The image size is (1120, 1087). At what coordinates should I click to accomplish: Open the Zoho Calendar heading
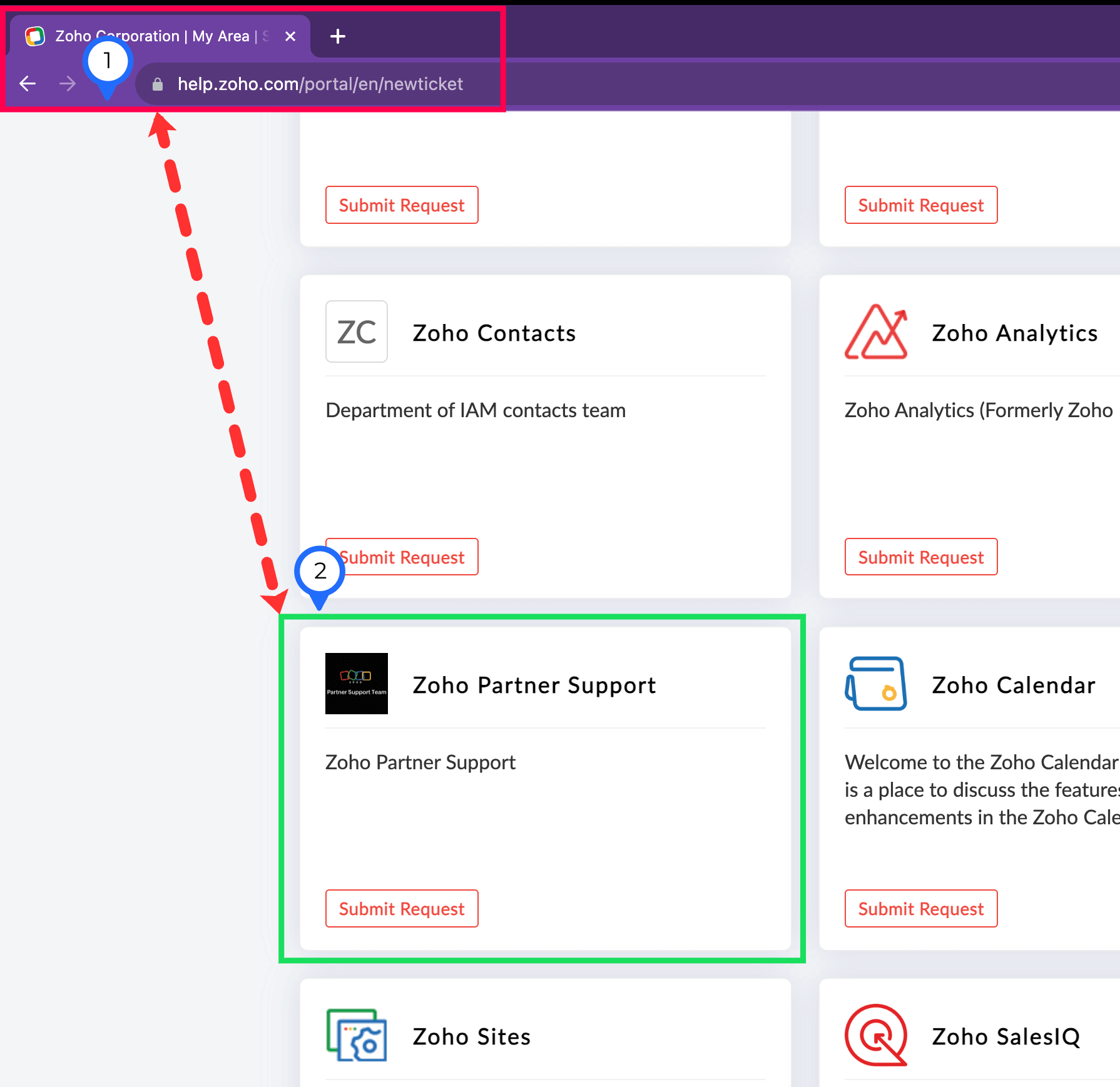[1014, 685]
